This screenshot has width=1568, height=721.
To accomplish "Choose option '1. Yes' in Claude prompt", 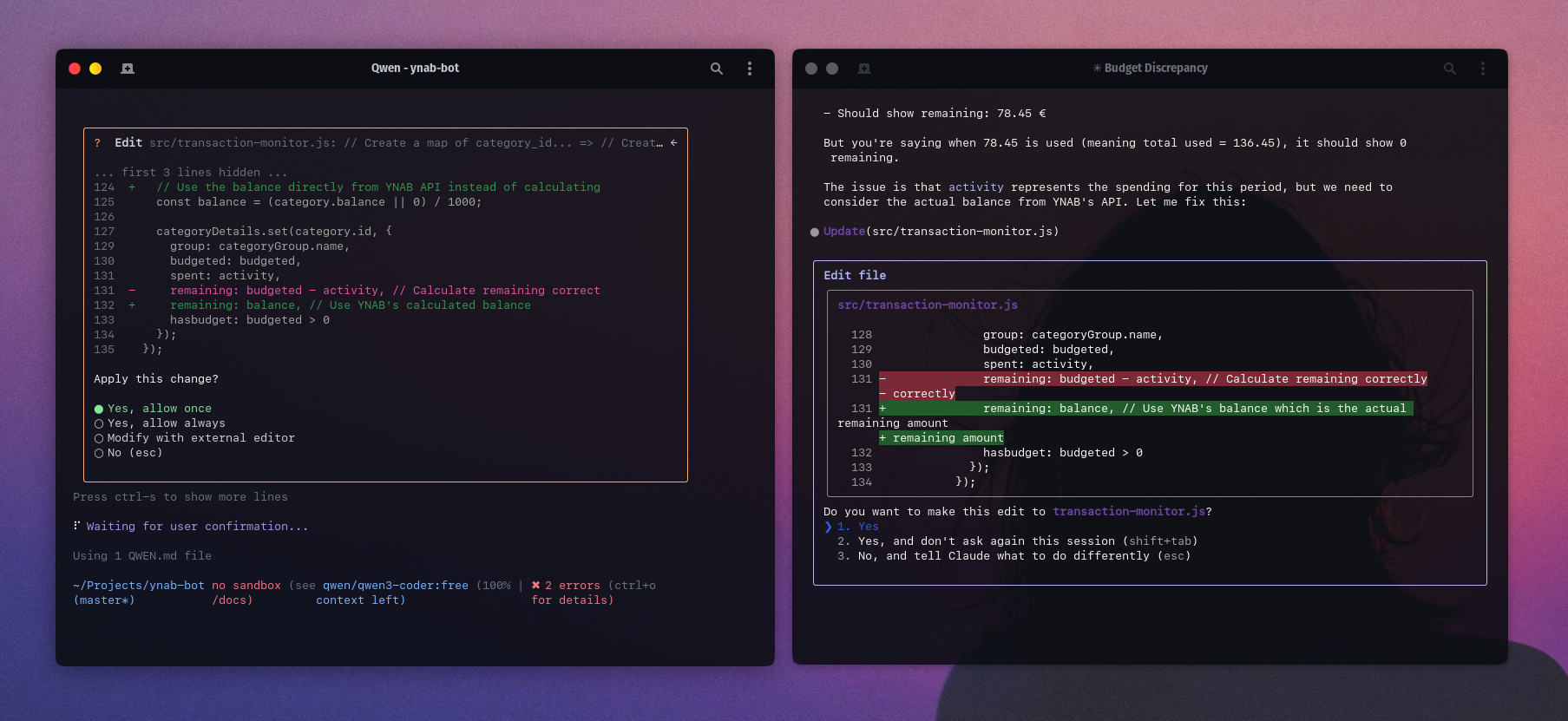I will pos(858,527).
